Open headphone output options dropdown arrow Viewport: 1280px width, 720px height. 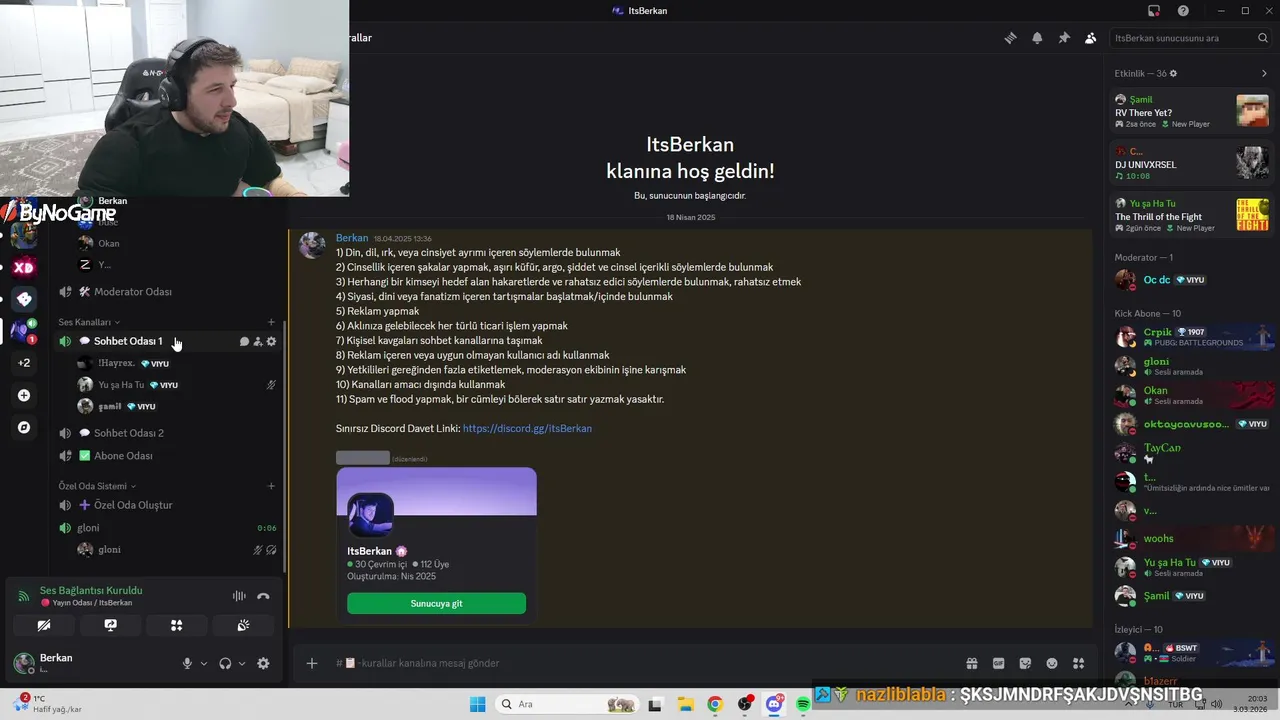pos(242,663)
